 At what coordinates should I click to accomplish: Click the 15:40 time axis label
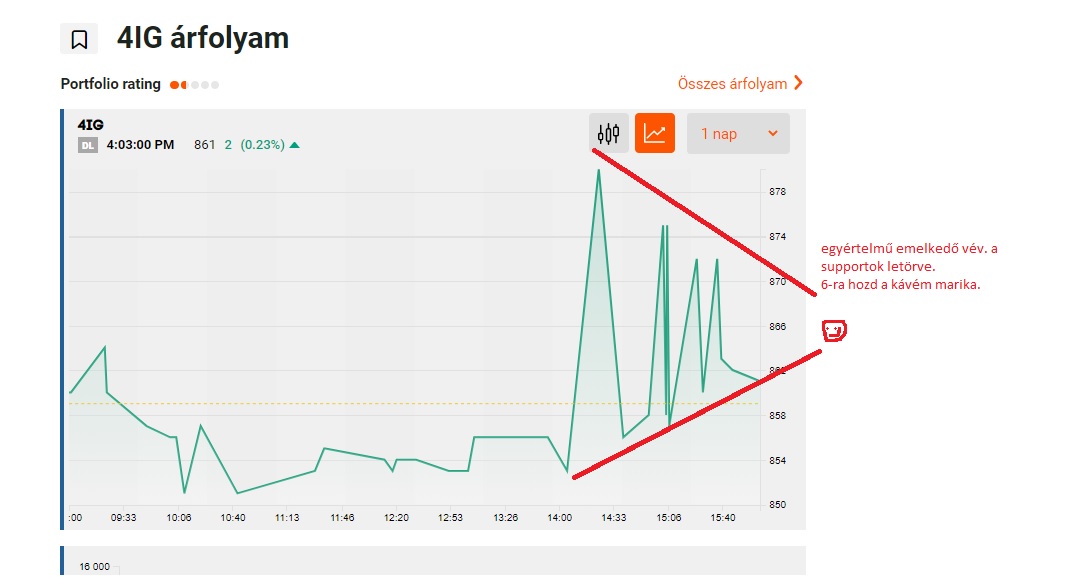pyautogui.click(x=722, y=518)
